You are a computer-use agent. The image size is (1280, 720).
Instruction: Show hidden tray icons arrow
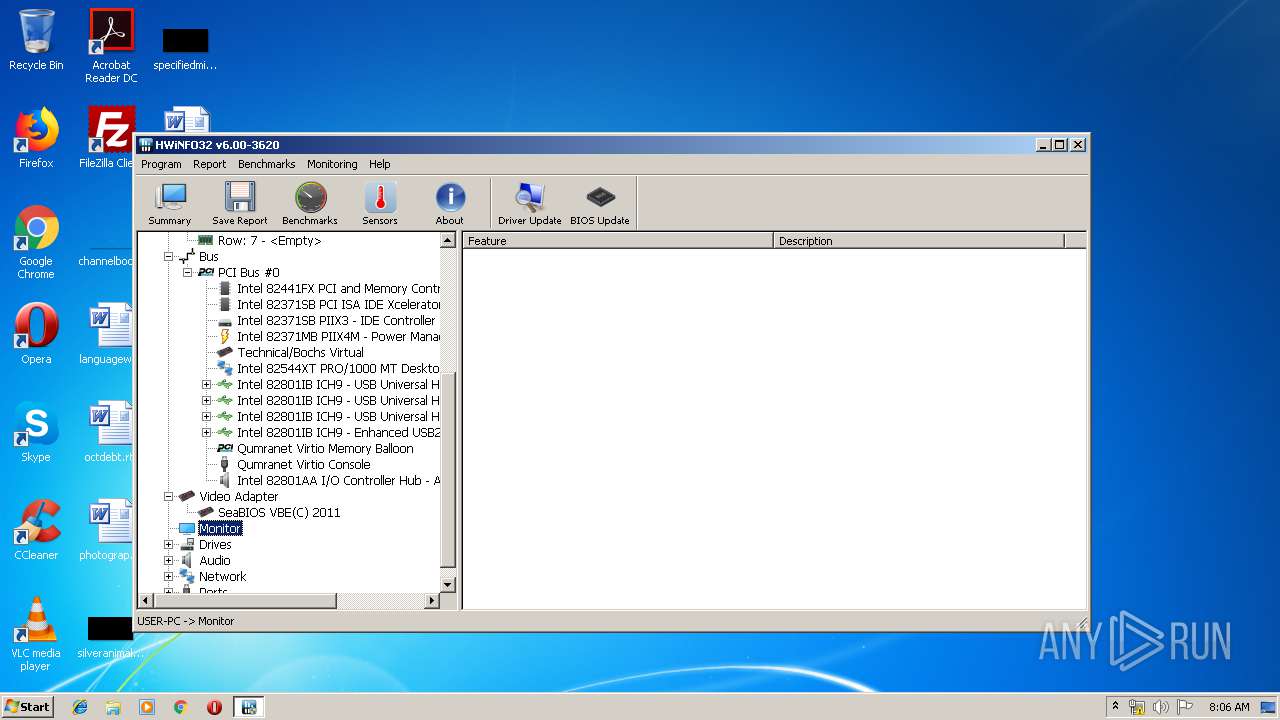coord(1115,707)
